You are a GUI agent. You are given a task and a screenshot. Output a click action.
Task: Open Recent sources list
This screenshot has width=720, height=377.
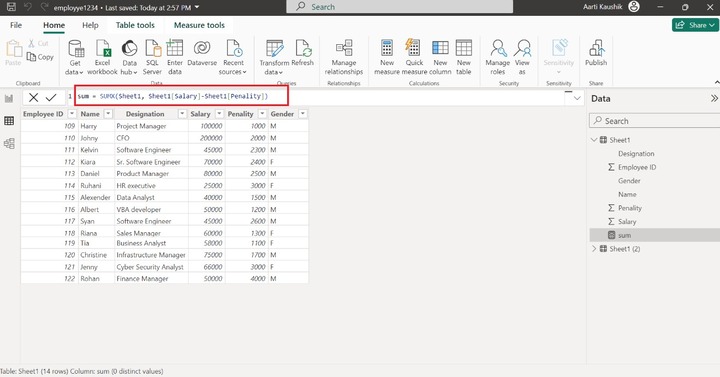pos(233,57)
